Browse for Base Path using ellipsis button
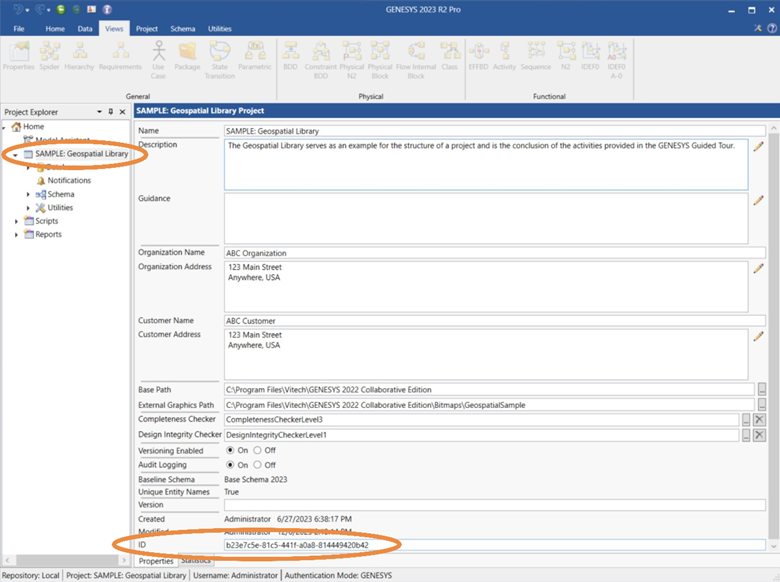The image size is (780, 582). click(761, 390)
